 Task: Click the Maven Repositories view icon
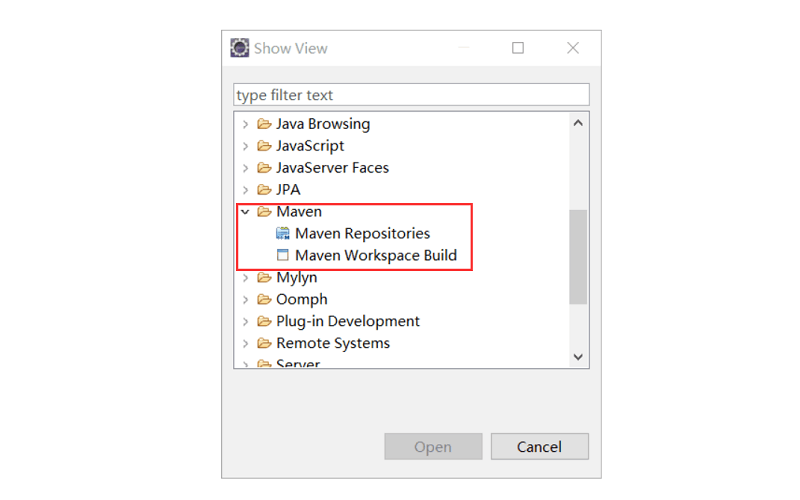[283, 234]
